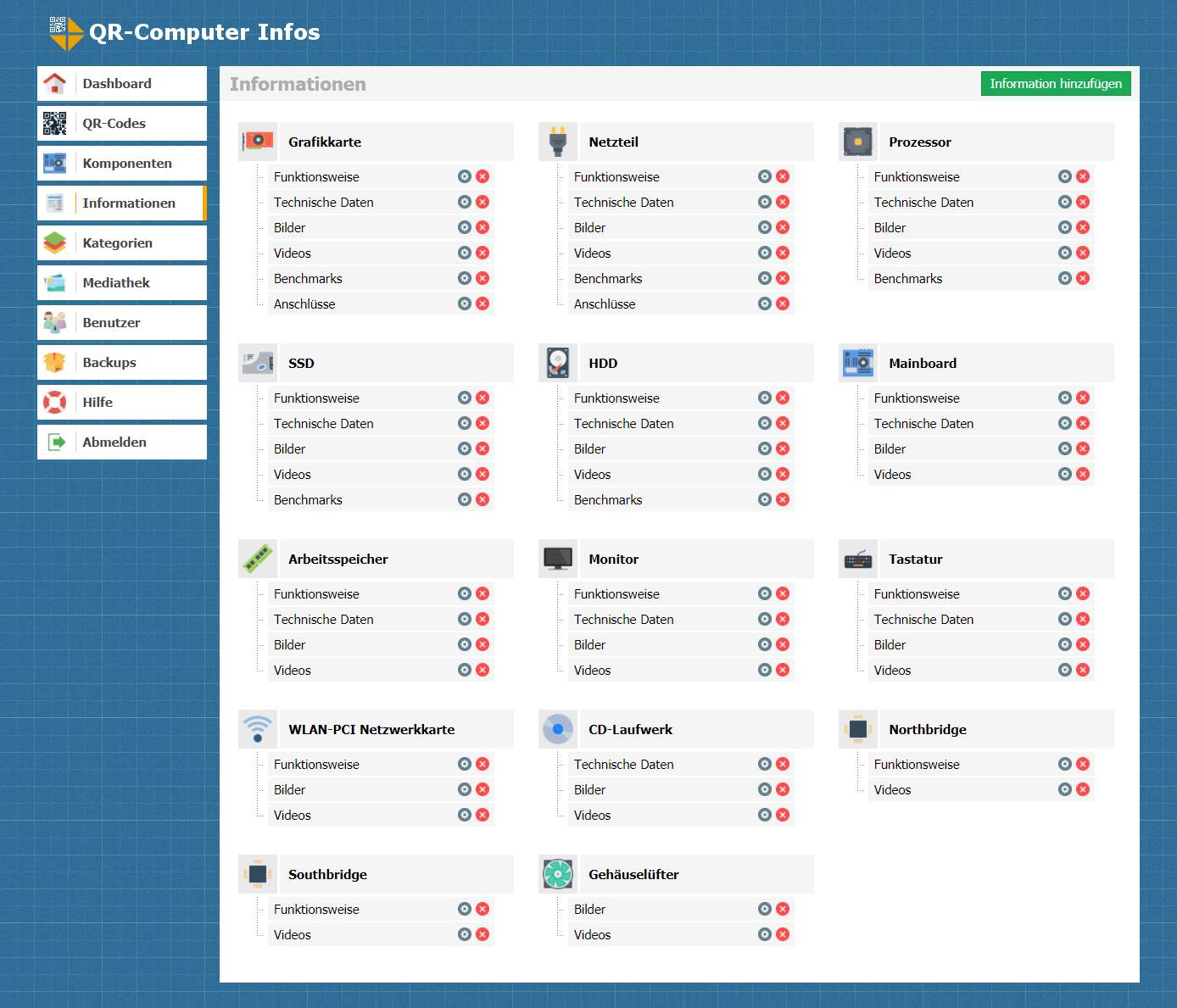Click the CD-Laufwerk disc icon
This screenshot has height=1008, width=1177.
558,729
